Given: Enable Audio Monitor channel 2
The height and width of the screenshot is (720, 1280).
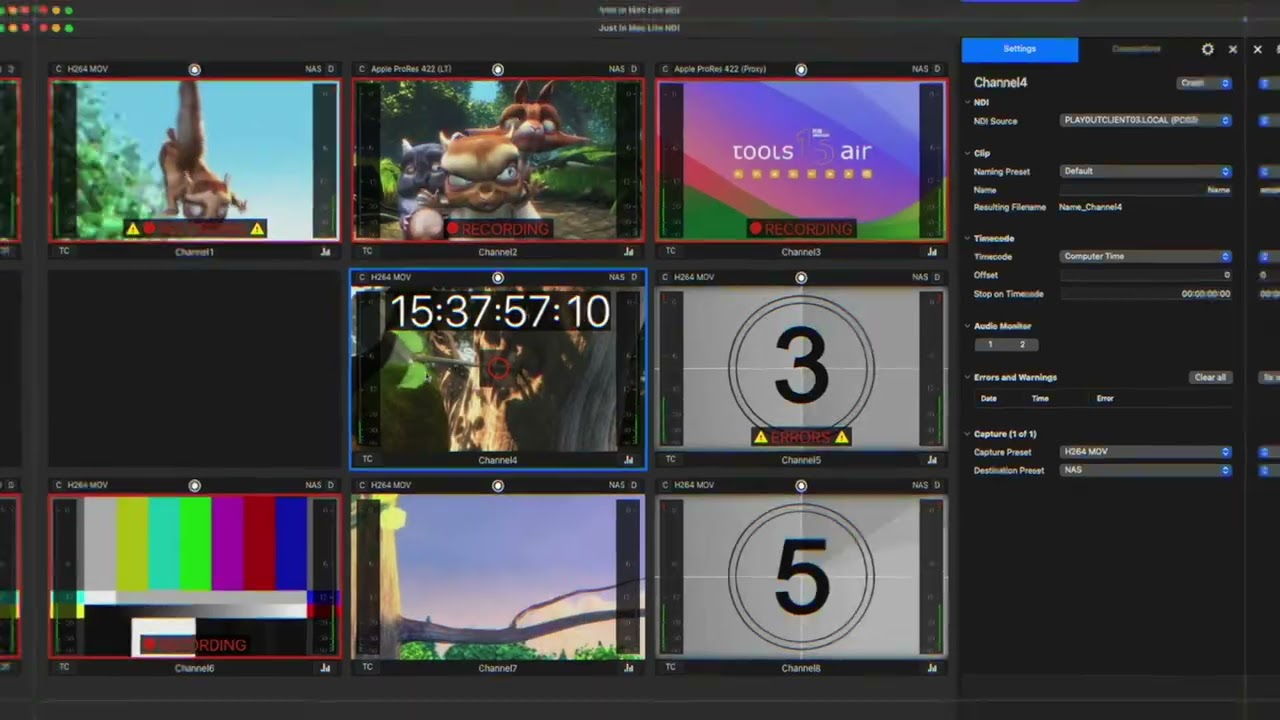Looking at the screenshot, I should [1022, 344].
